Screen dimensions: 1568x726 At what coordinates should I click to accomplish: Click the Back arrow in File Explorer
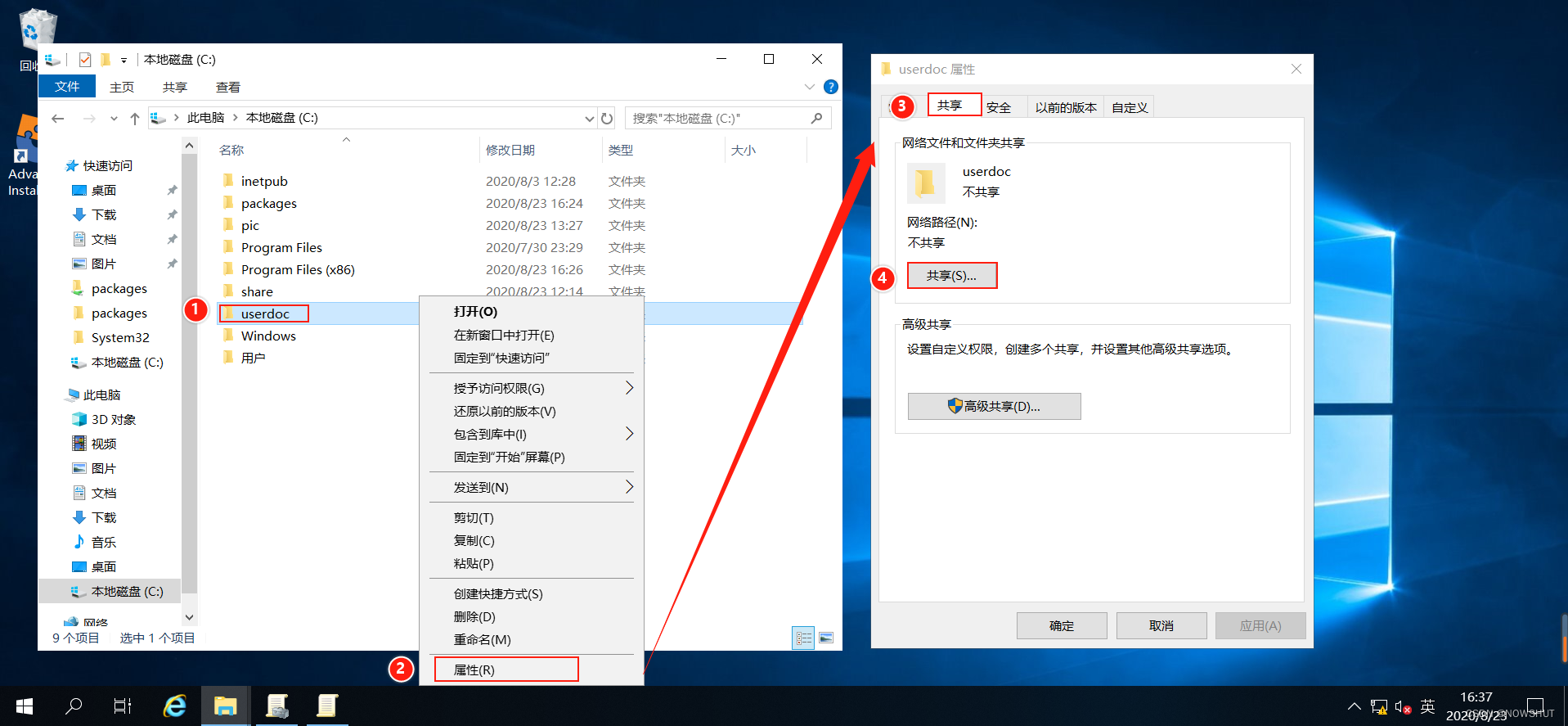pyautogui.click(x=58, y=119)
